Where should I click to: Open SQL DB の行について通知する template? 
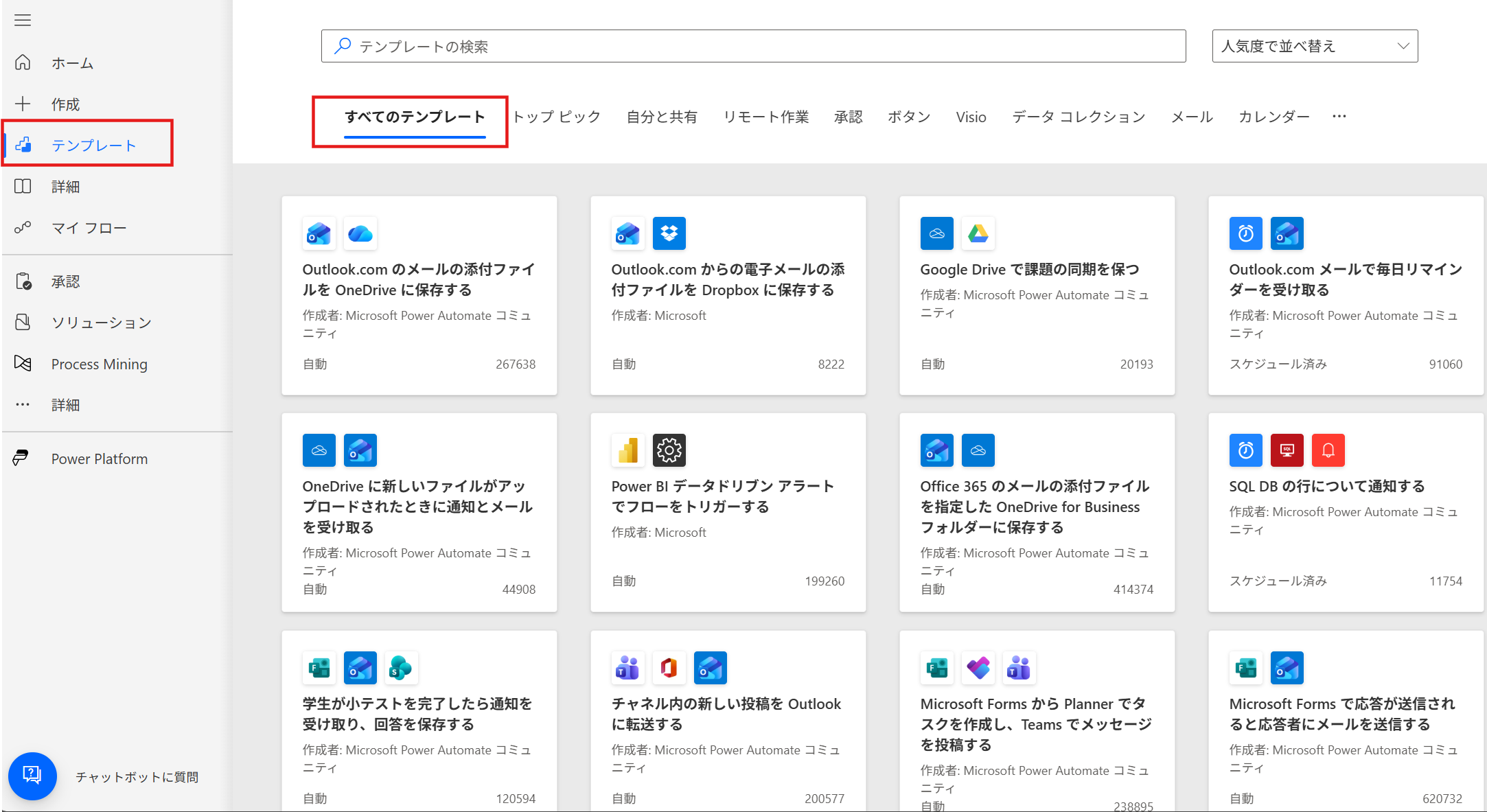[x=1327, y=487]
